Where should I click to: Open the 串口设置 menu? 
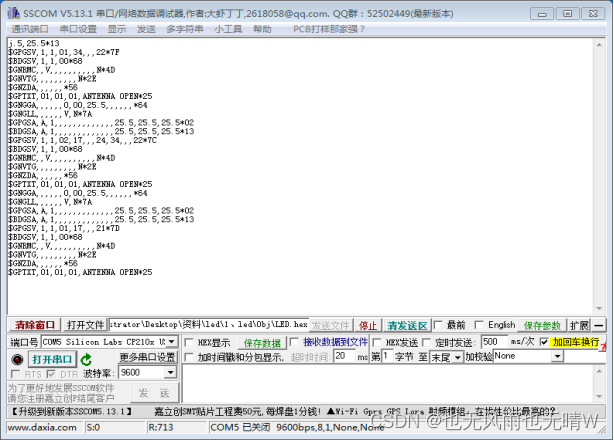tap(78, 29)
